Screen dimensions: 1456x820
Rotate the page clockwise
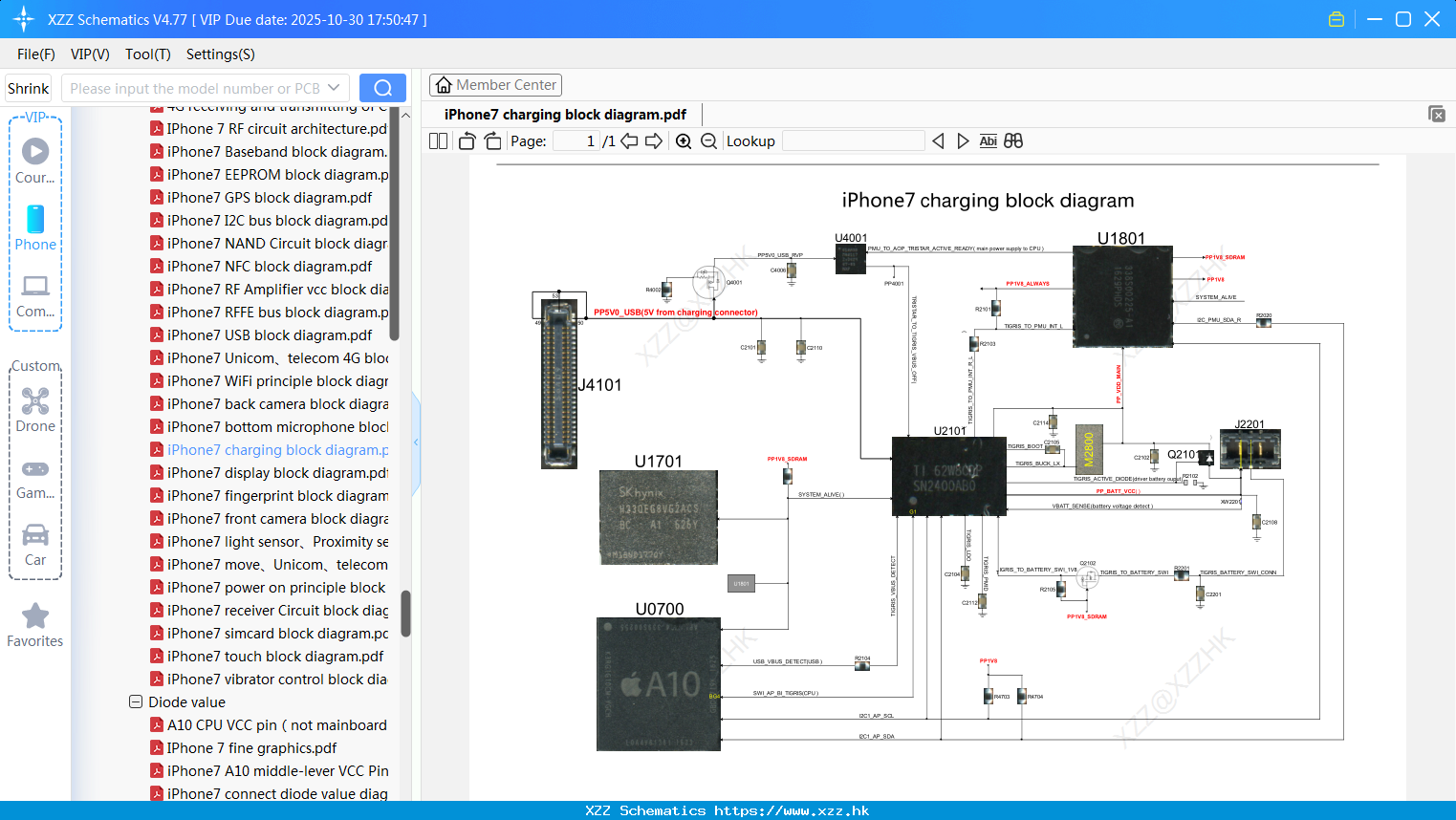(x=492, y=140)
